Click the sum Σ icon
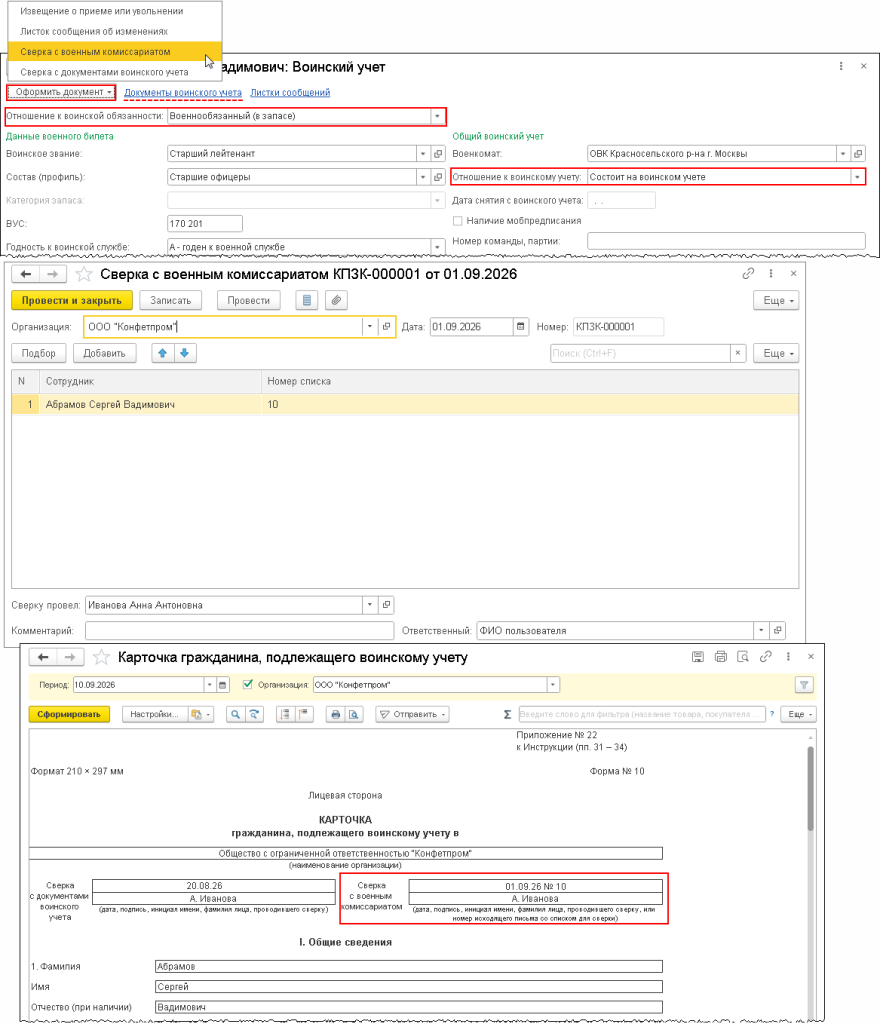This screenshot has width=880, height=1024. tap(507, 714)
